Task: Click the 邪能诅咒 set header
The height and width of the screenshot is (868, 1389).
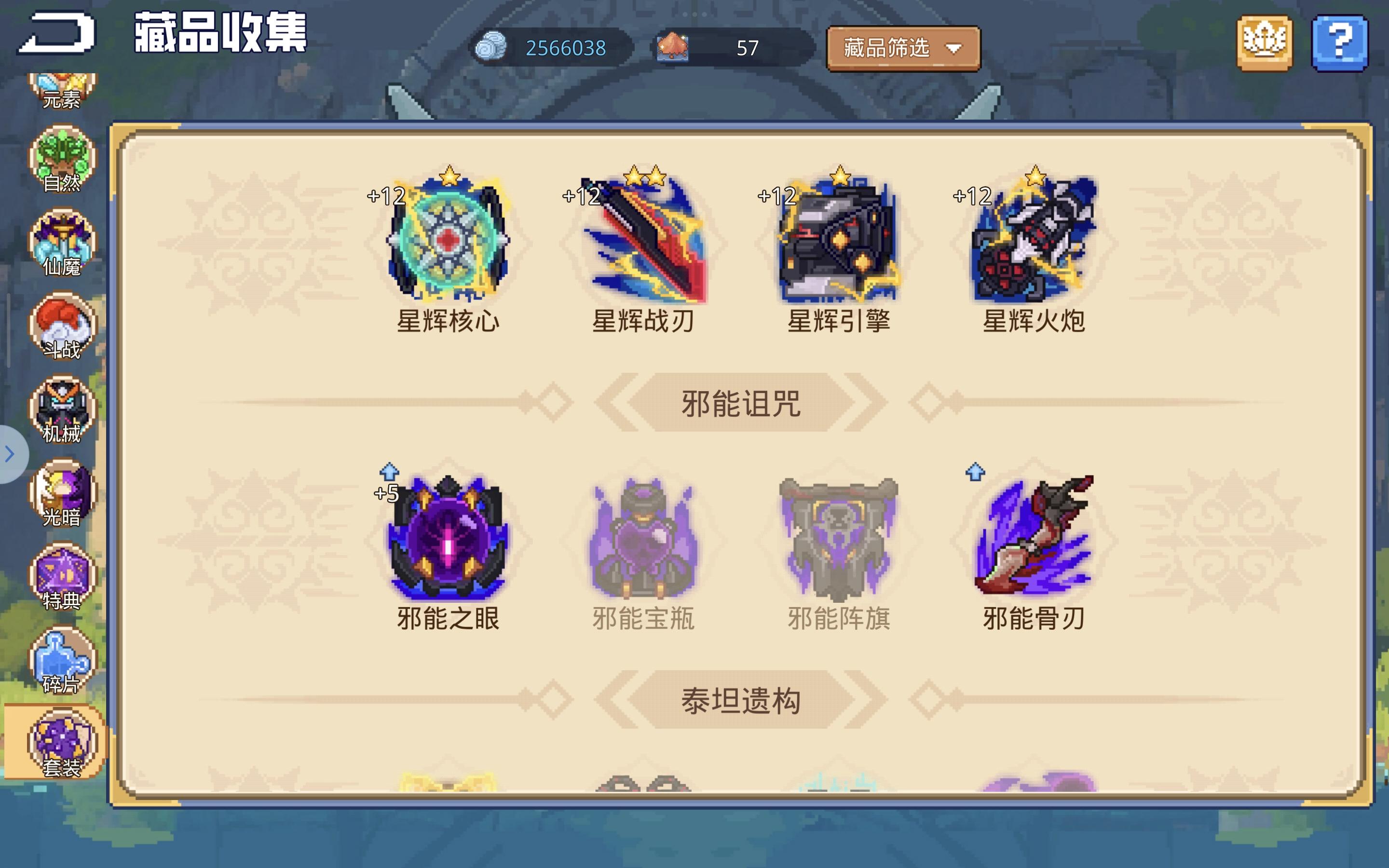Action: click(x=740, y=403)
